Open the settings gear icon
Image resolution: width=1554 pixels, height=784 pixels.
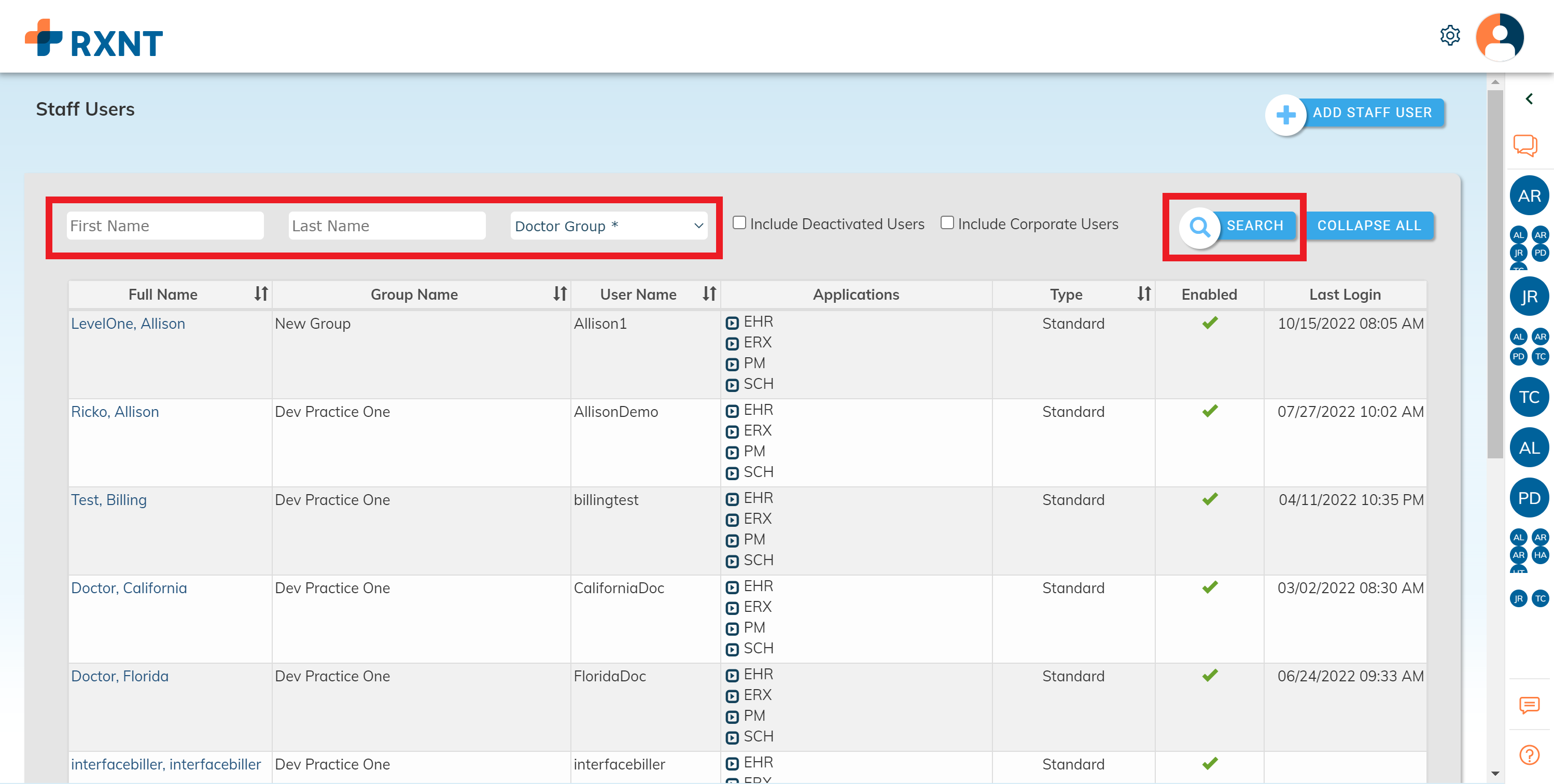[x=1450, y=36]
